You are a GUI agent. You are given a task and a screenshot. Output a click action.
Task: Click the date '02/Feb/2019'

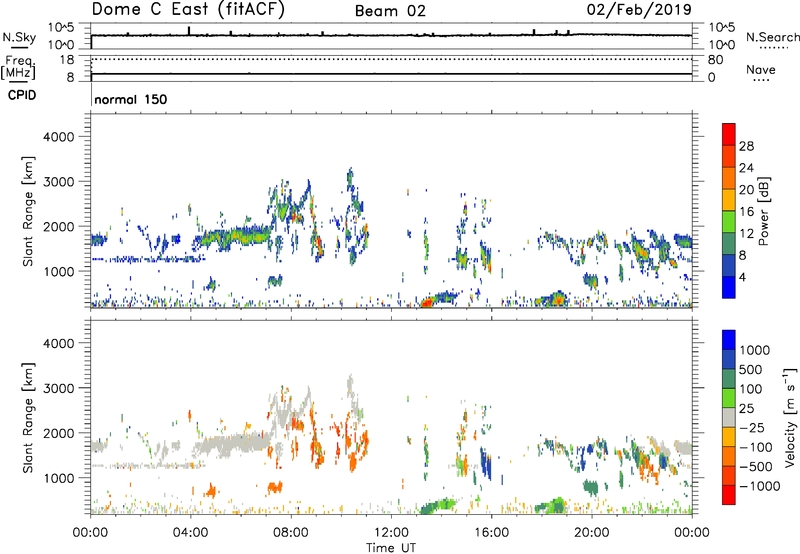639,10
